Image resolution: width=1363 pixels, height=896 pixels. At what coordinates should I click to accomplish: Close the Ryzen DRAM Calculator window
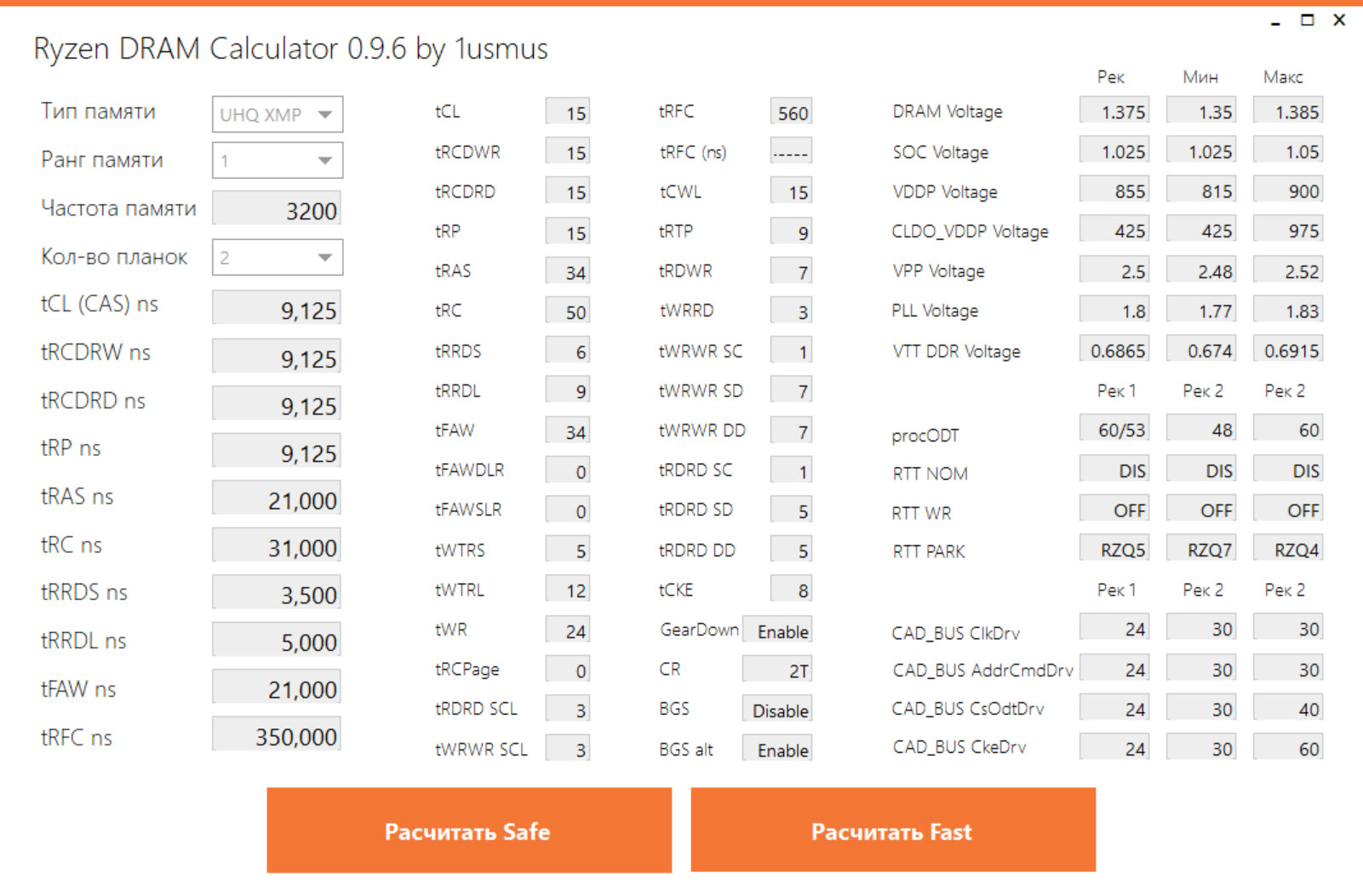1339,20
